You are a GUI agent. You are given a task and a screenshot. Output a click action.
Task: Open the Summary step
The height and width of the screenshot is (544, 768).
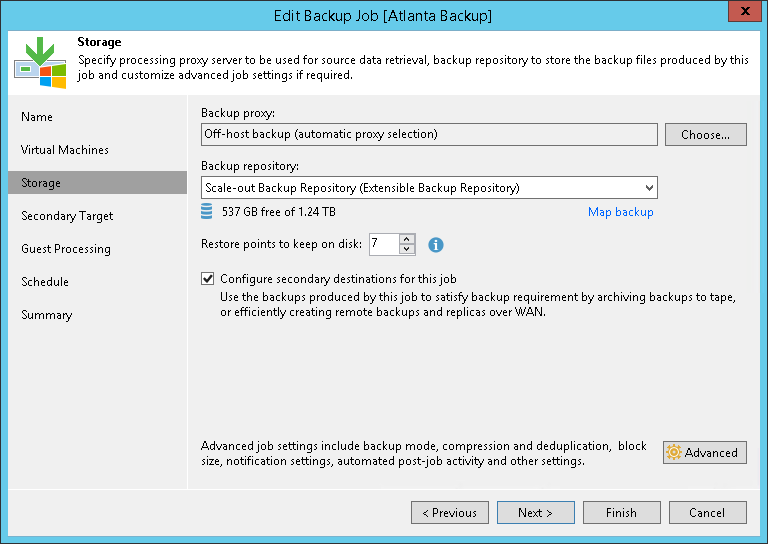(47, 315)
